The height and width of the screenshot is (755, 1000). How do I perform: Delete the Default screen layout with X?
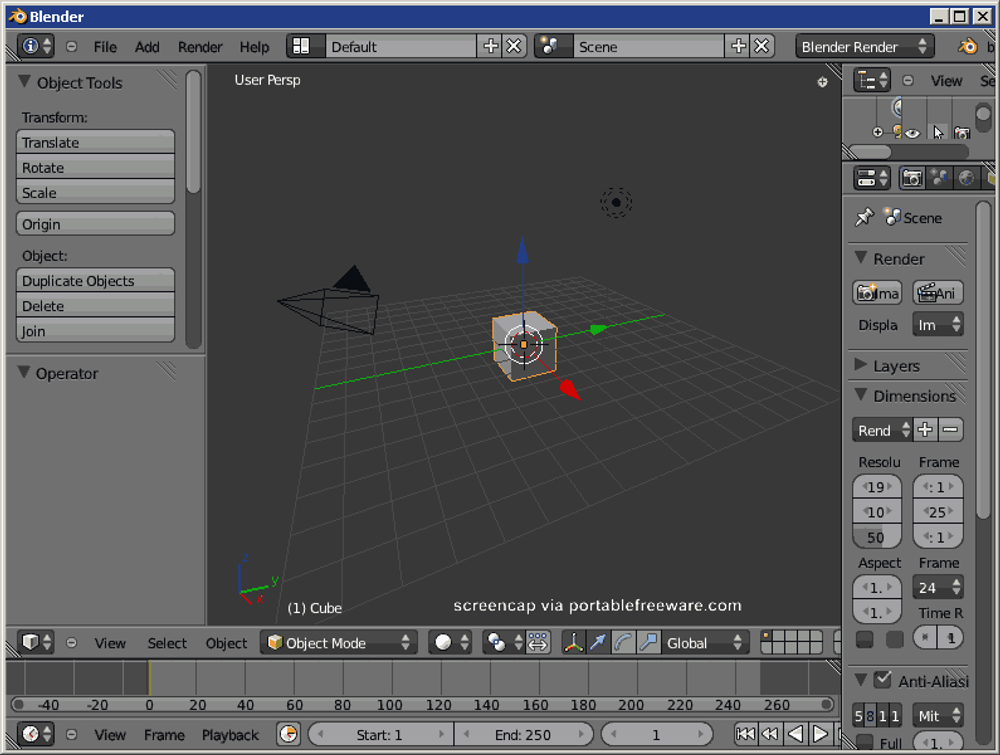coord(514,46)
